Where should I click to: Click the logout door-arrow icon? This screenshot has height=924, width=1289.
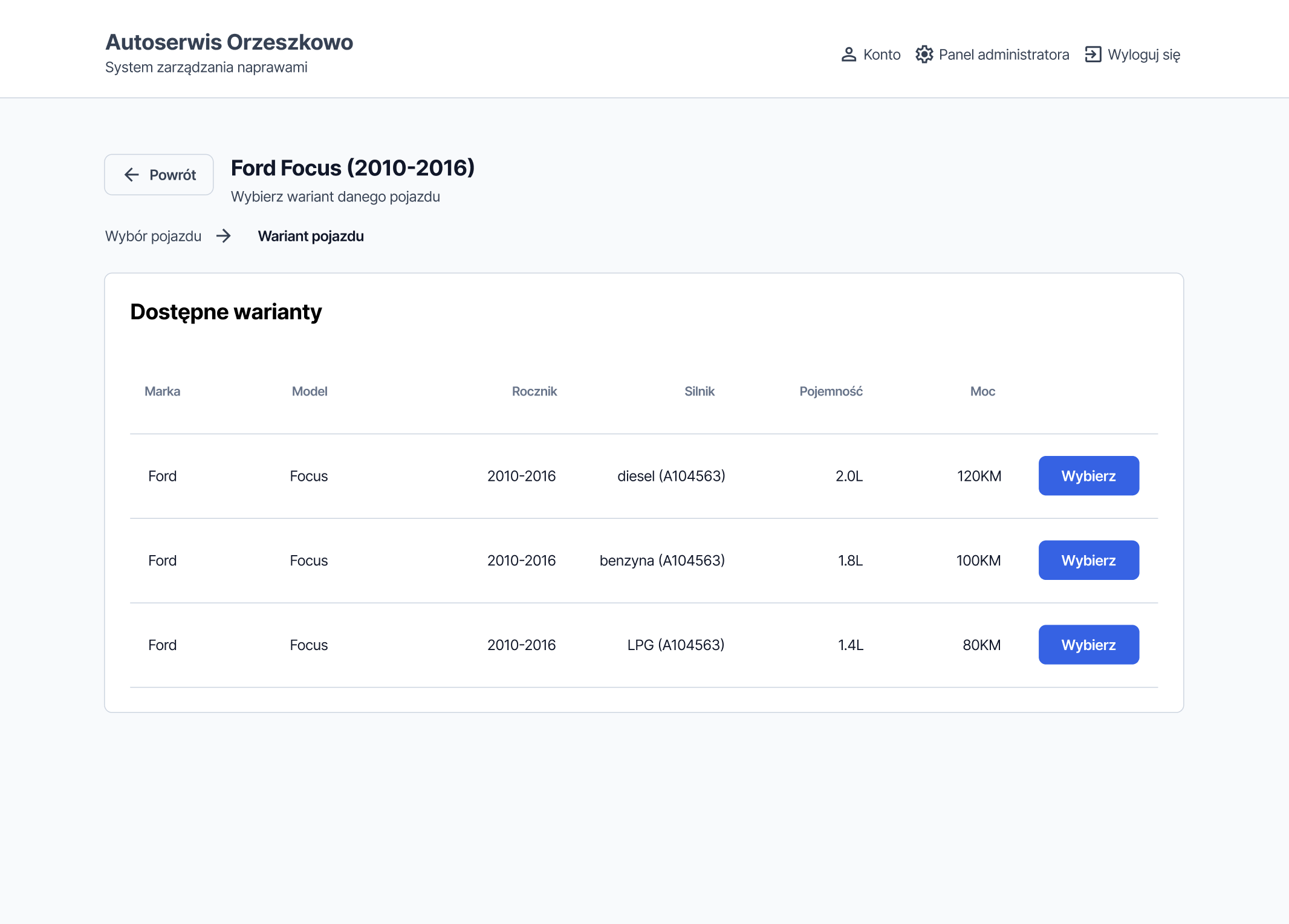point(1093,54)
